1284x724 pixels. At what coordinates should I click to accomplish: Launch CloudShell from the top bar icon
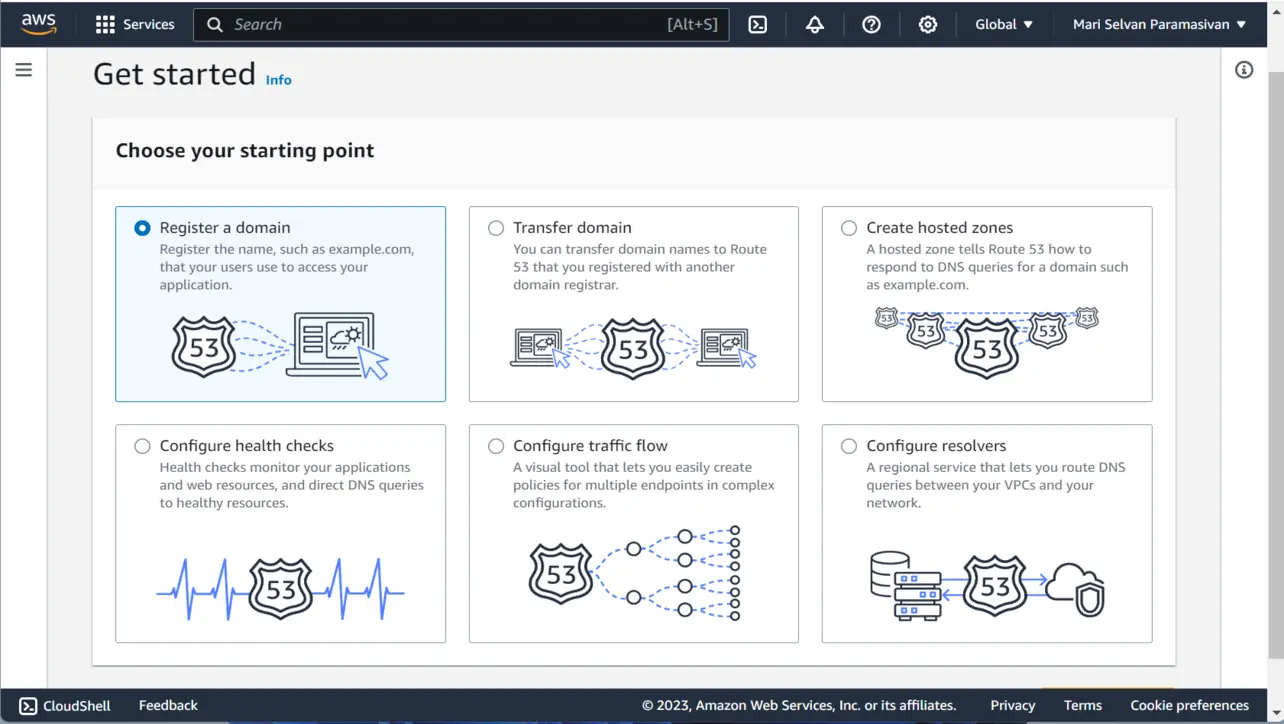pos(758,24)
